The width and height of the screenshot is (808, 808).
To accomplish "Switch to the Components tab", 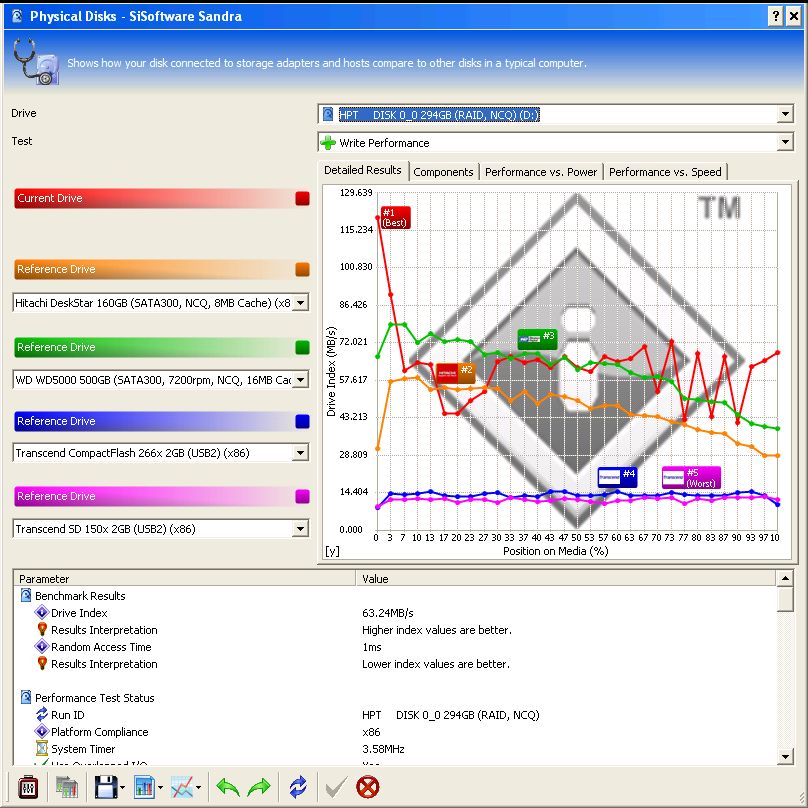I will [443, 172].
